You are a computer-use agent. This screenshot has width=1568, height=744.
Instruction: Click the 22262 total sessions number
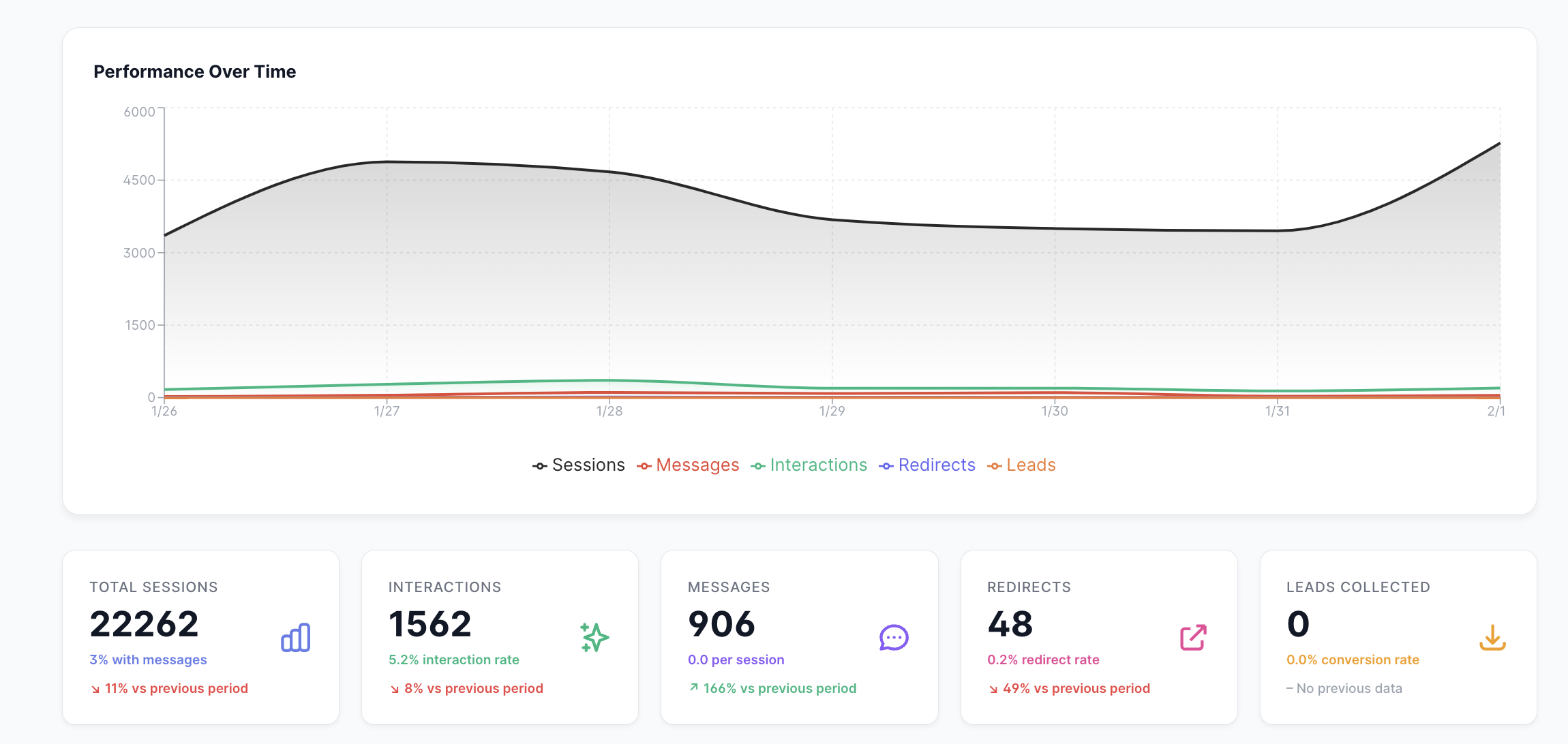[x=145, y=624]
